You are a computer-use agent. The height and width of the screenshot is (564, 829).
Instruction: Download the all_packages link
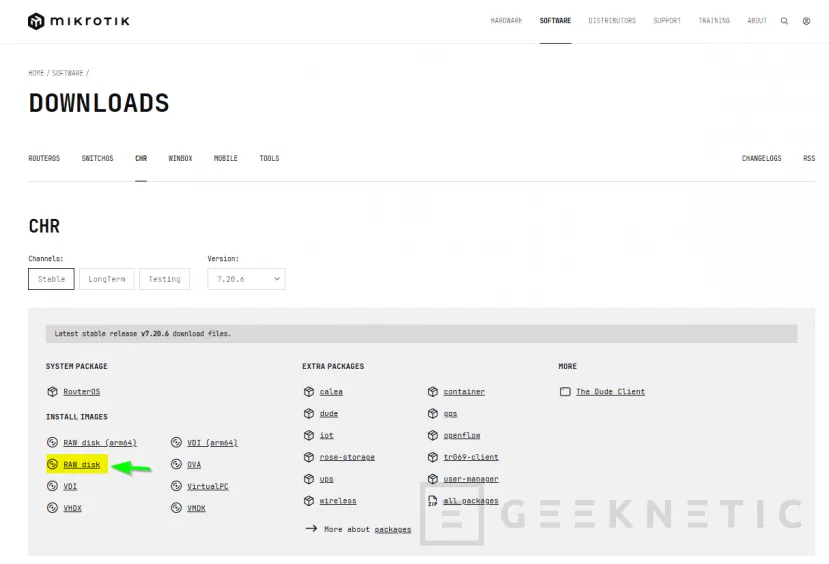(x=471, y=501)
